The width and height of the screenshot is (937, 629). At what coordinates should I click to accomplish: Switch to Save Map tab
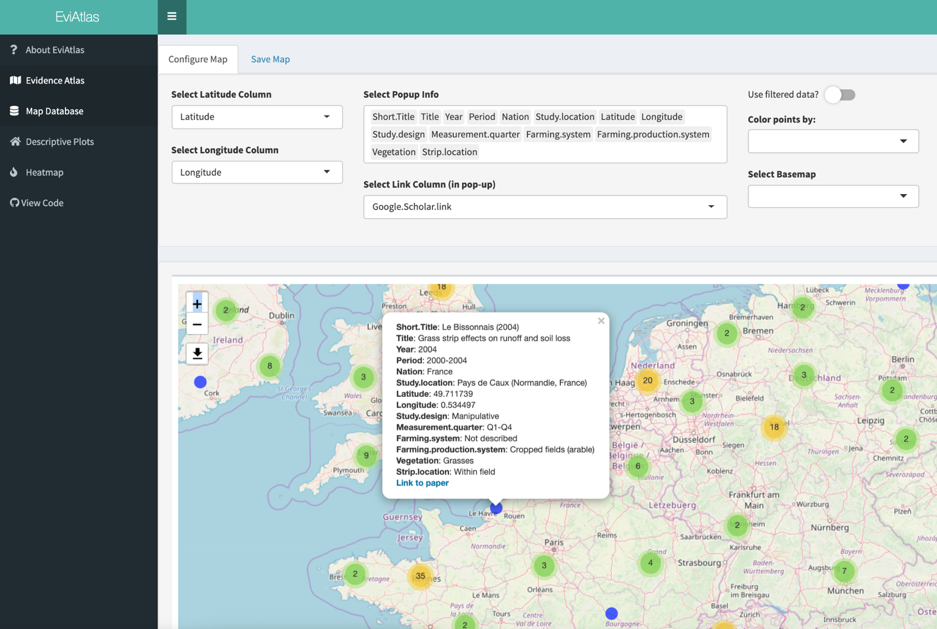(270, 59)
